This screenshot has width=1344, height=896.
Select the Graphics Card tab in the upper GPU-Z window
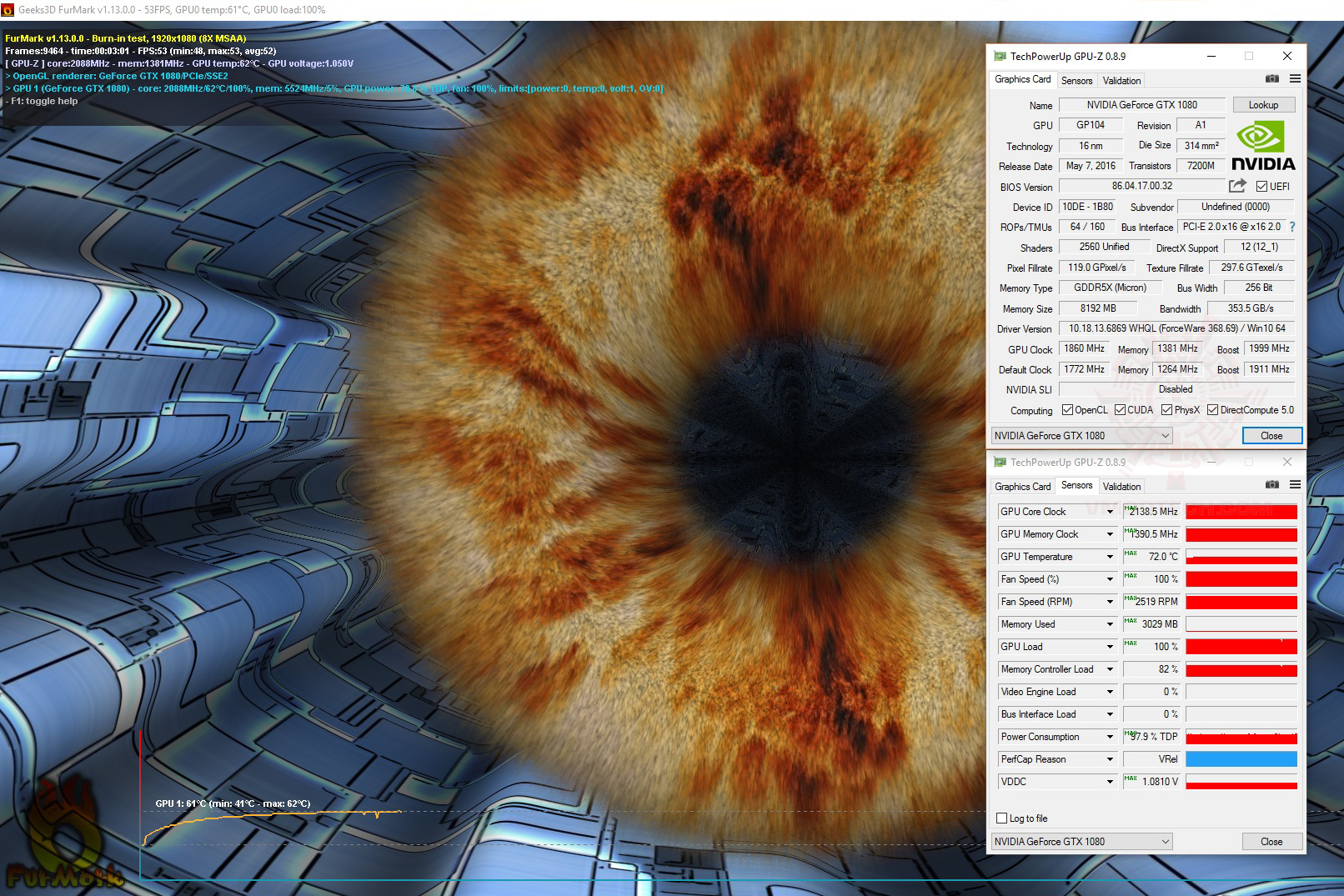[1023, 79]
